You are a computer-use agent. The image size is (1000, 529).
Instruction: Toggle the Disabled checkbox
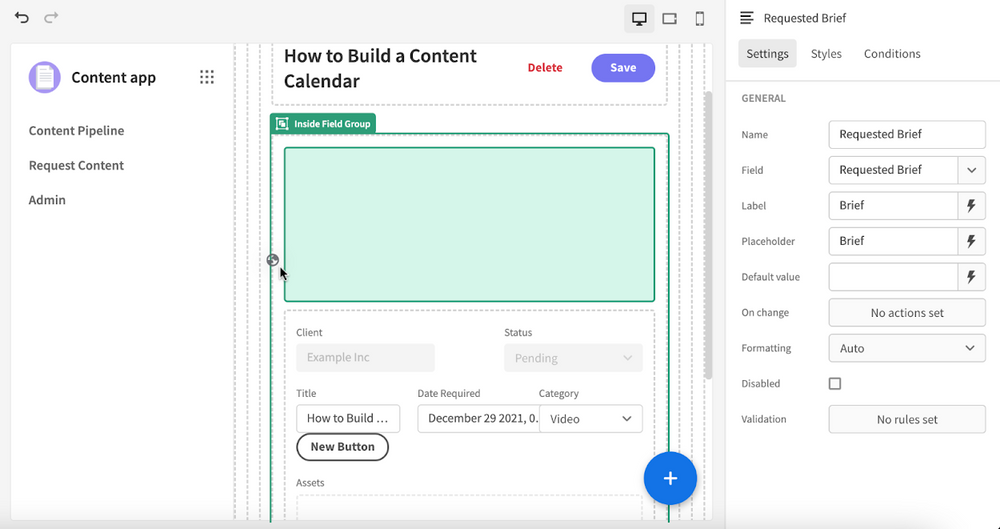click(835, 384)
